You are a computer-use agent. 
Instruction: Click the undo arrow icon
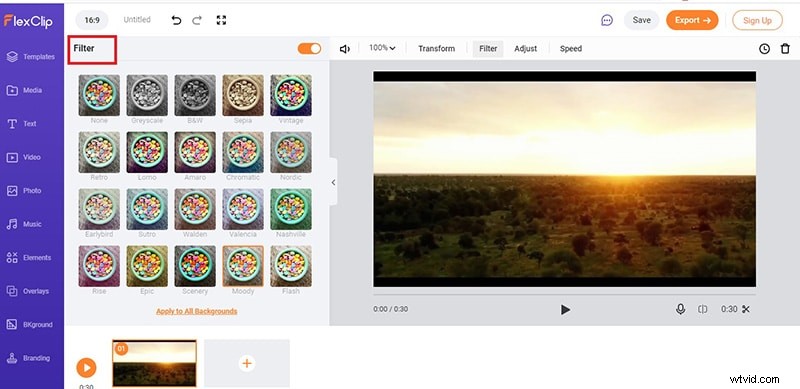tap(177, 20)
